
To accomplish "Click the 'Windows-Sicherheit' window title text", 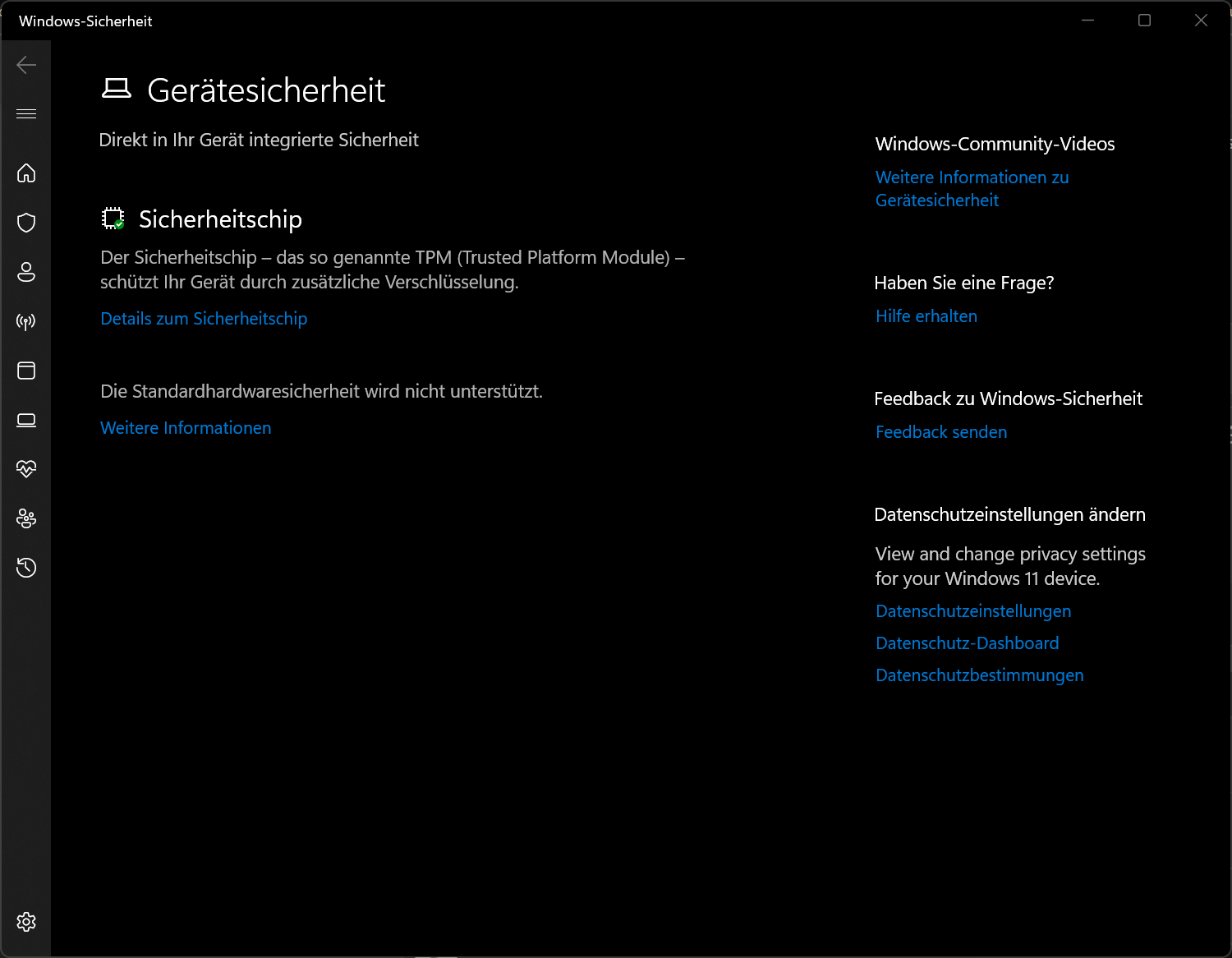I will 85,21.
